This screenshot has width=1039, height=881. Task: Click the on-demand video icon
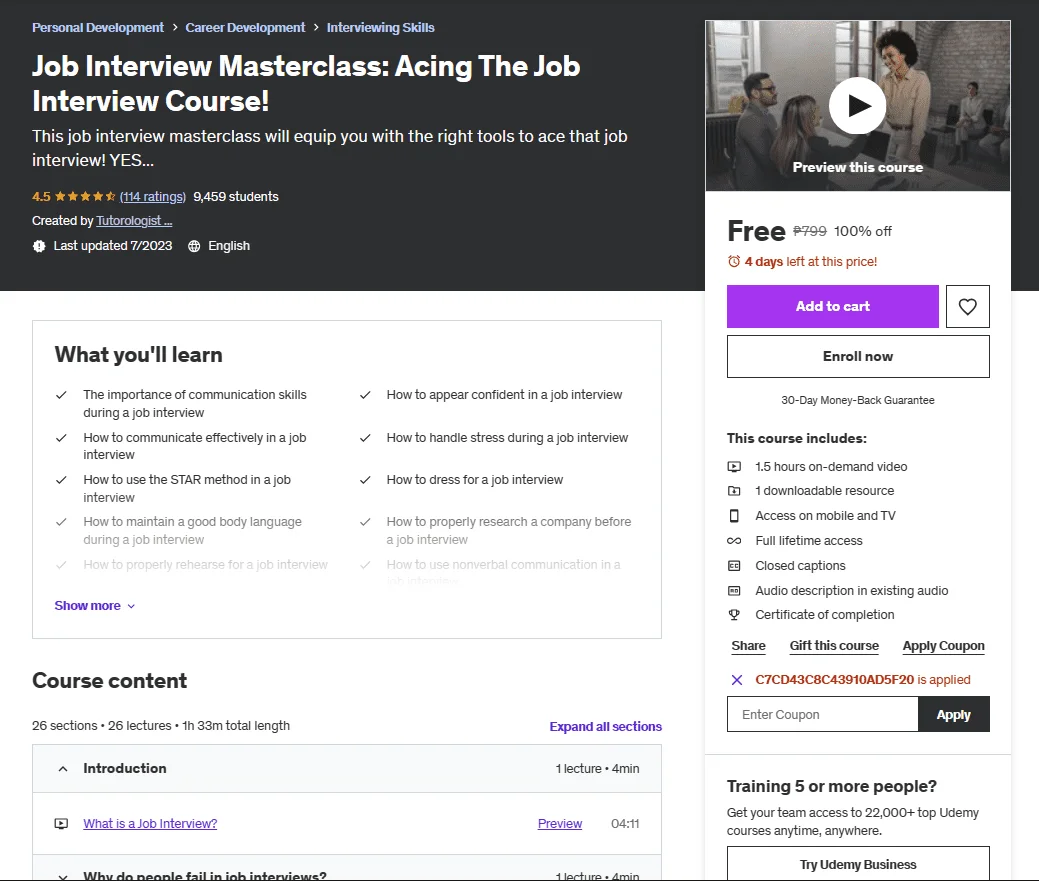point(734,467)
